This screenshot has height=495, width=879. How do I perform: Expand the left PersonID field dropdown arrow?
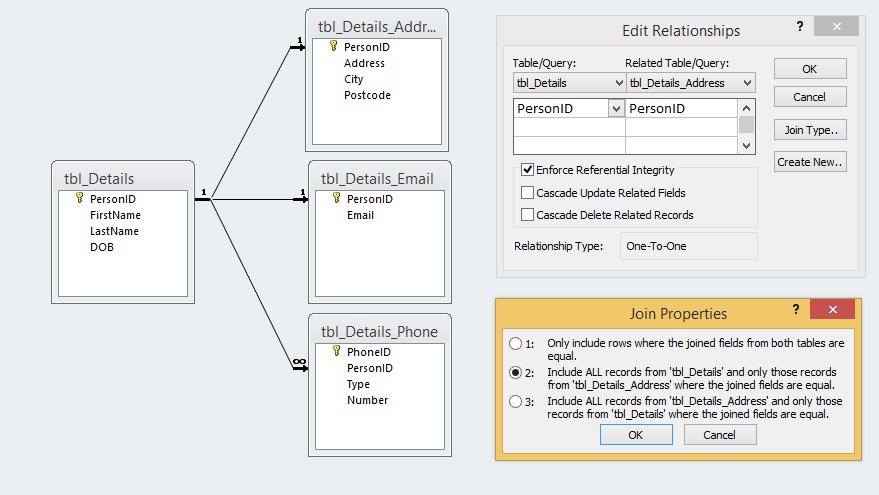(x=616, y=108)
